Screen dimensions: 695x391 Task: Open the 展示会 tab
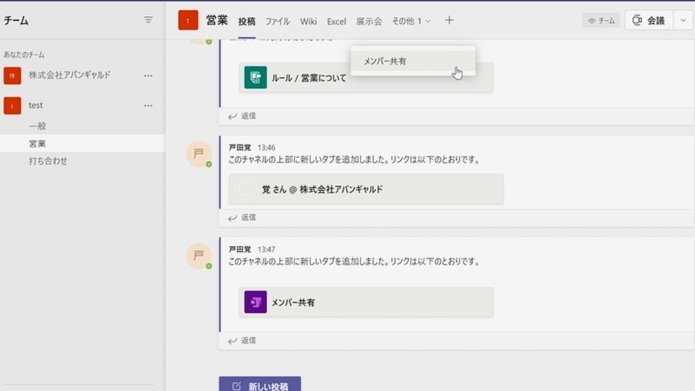(x=369, y=21)
